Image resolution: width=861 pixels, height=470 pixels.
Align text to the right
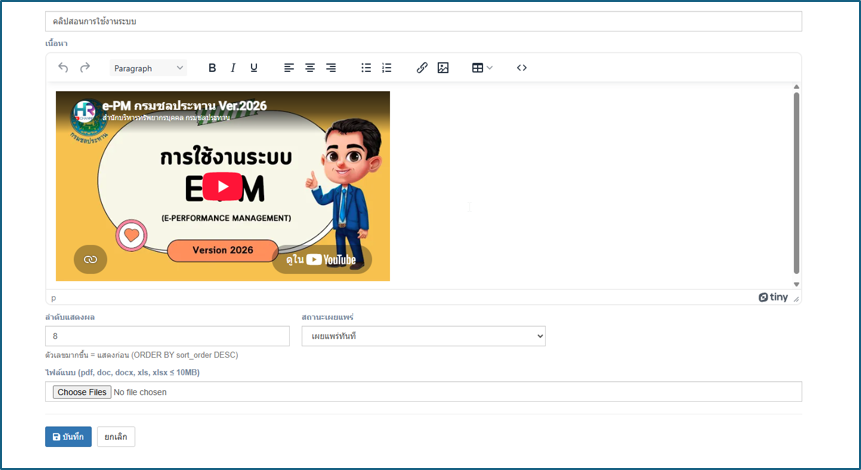(331, 68)
